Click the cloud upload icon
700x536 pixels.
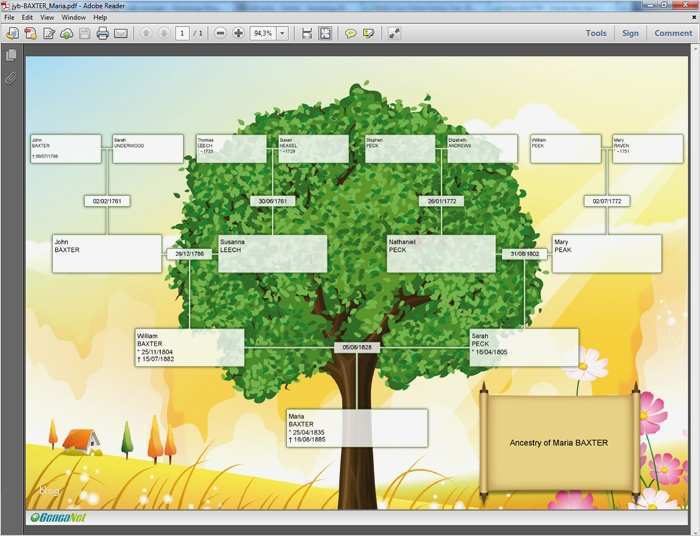click(x=67, y=33)
